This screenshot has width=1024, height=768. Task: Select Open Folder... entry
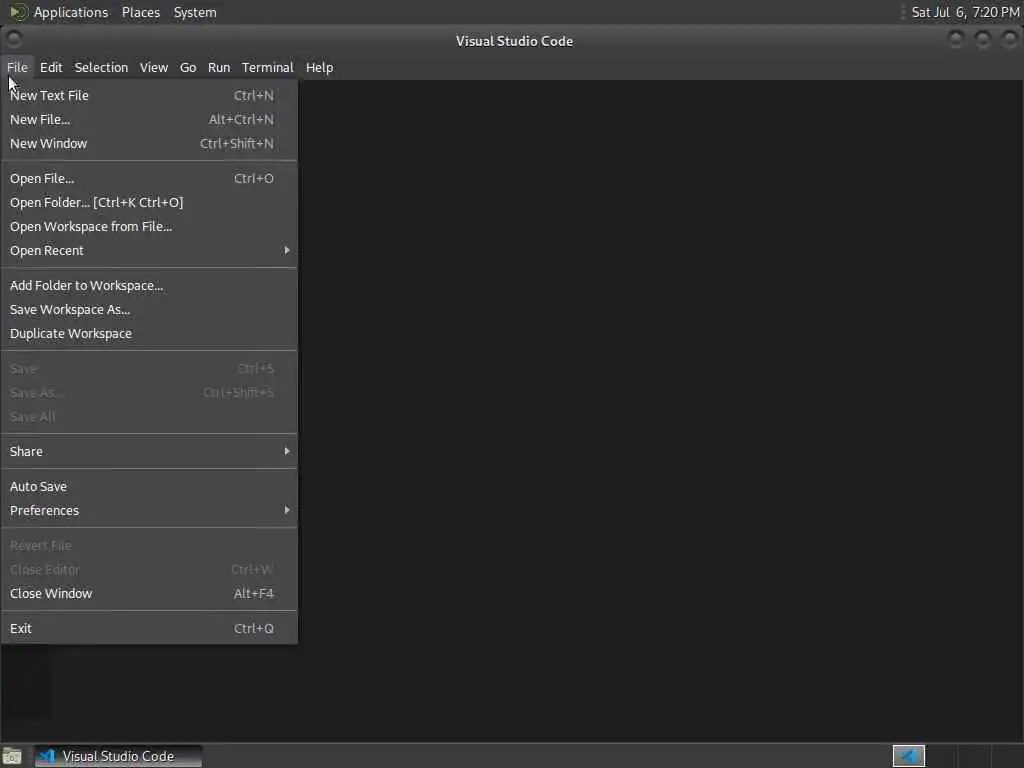tap(149, 202)
